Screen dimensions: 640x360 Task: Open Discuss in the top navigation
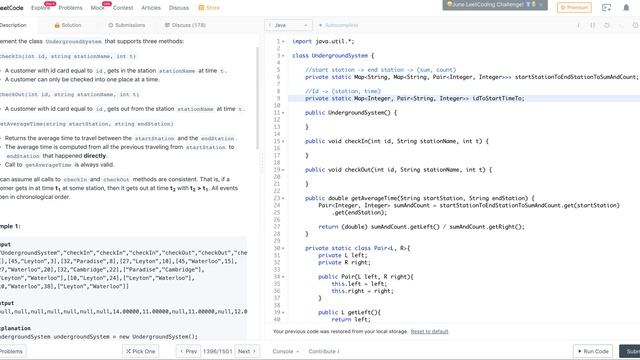click(x=179, y=8)
